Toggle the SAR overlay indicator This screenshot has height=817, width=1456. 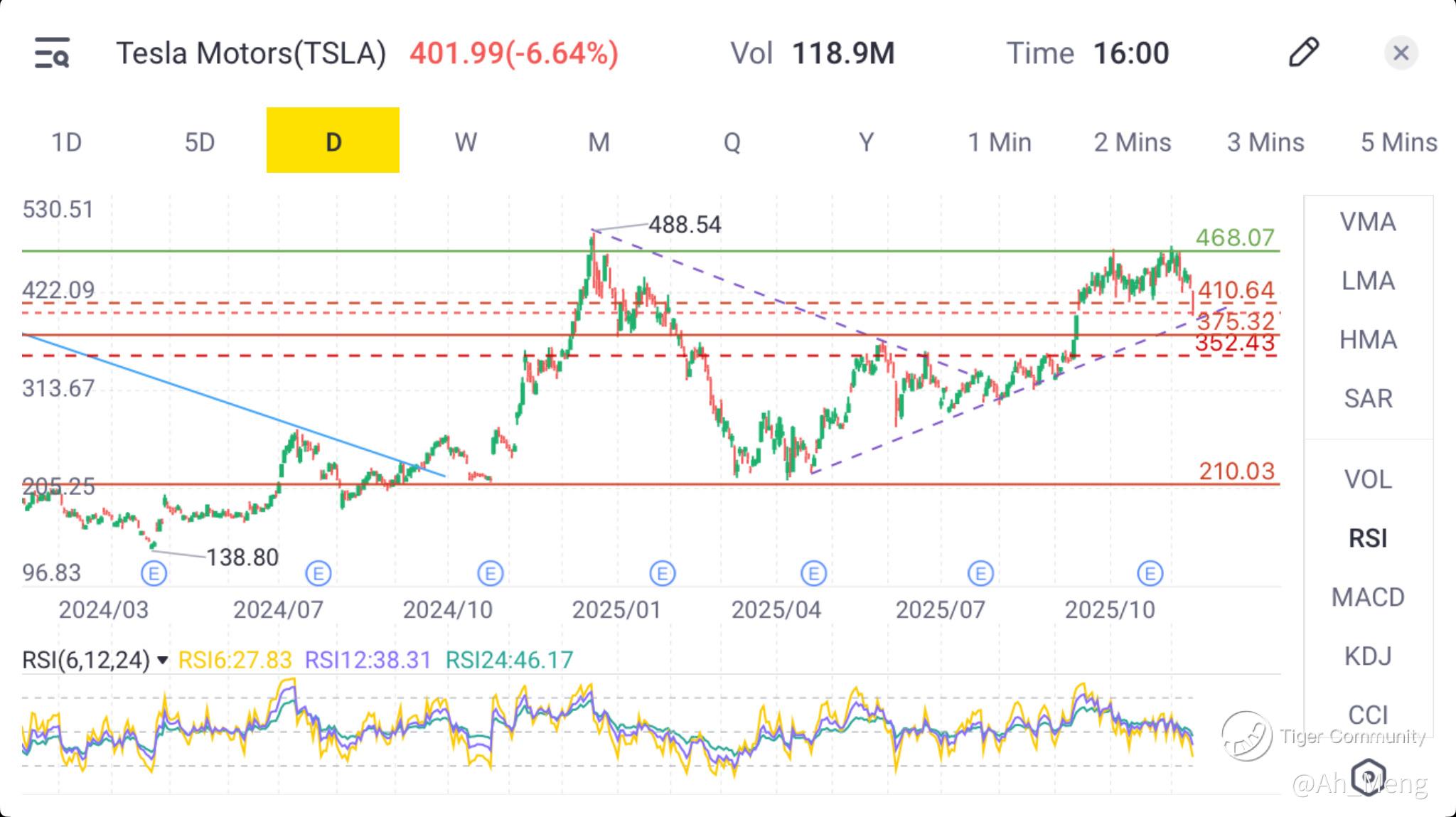(1368, 399)
